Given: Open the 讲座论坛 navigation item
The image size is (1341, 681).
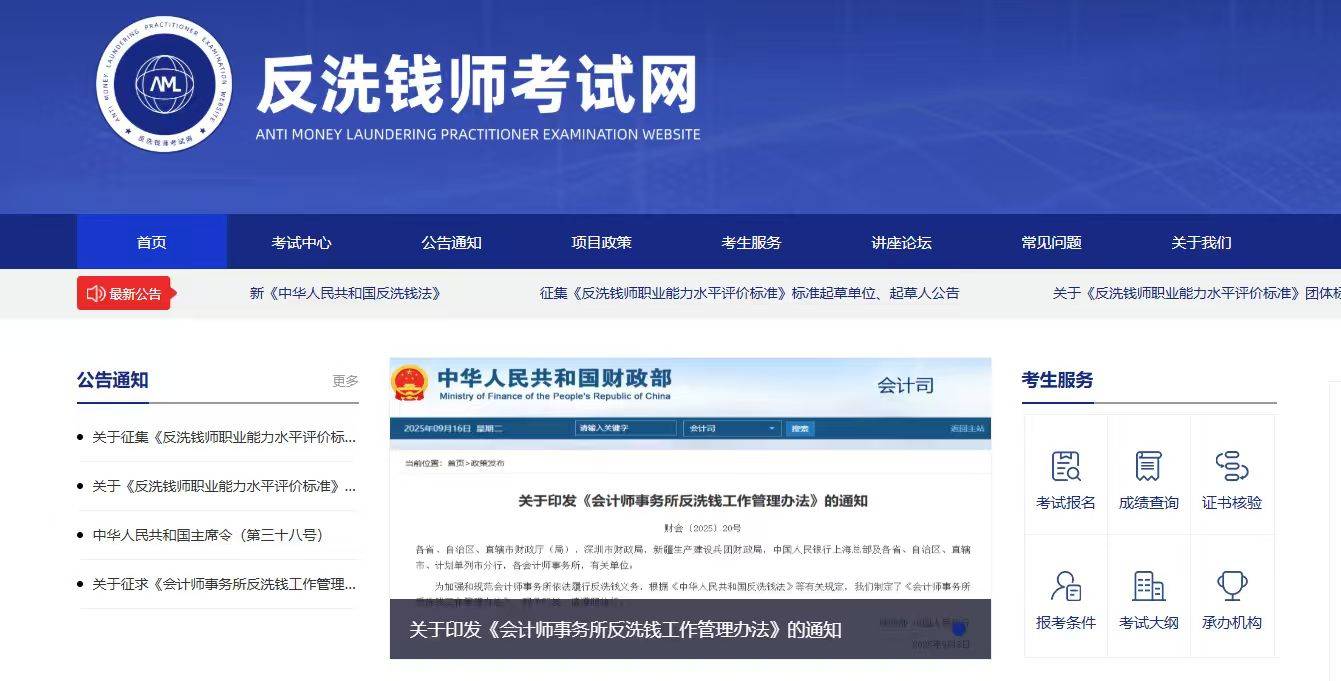Looking at the screenshot, I should (901, 242).
